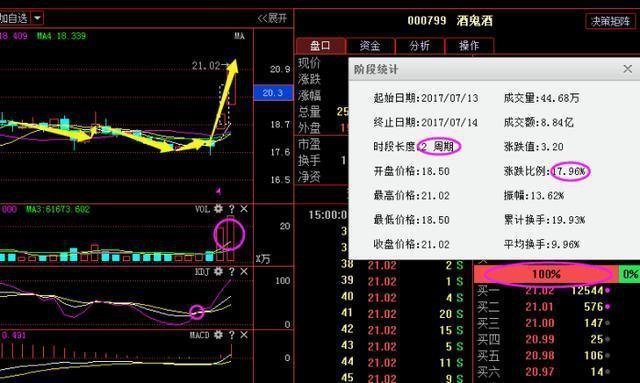The image size is (640, 383).
Task: Open the VOL indicator help question mark
Action: coord(231,209)
